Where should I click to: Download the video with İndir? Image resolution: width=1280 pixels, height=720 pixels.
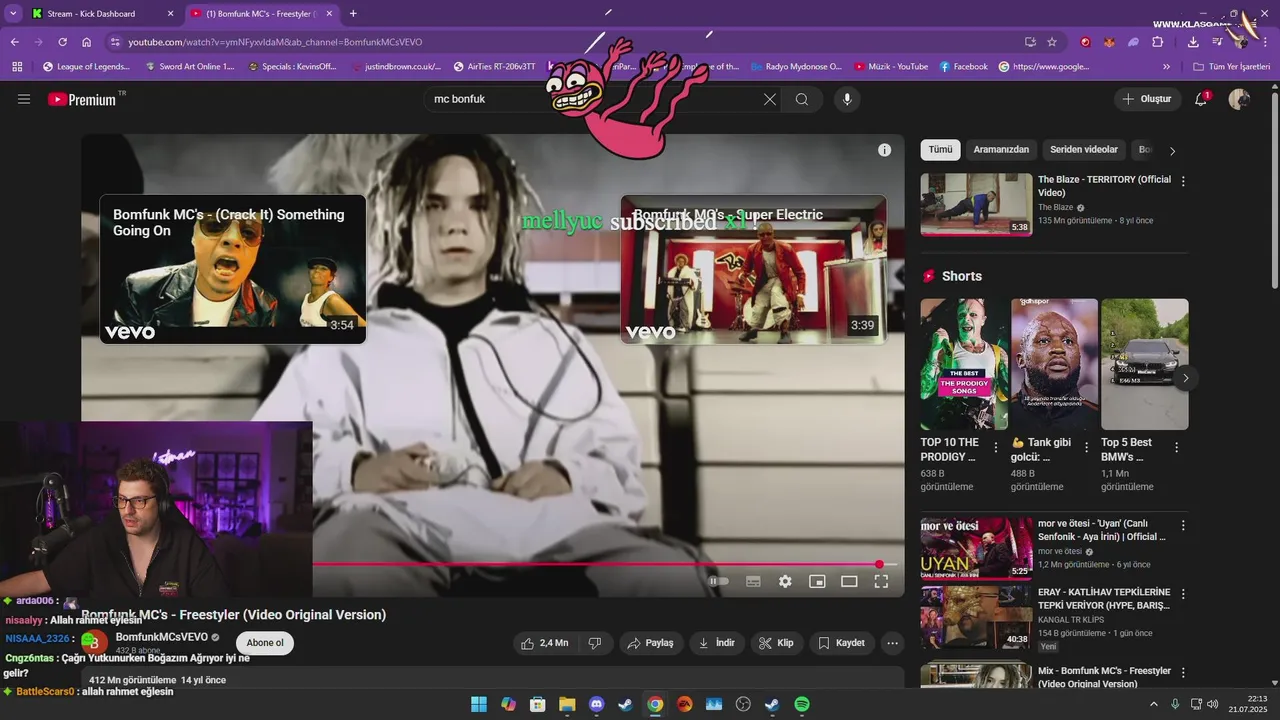(717, 643)
